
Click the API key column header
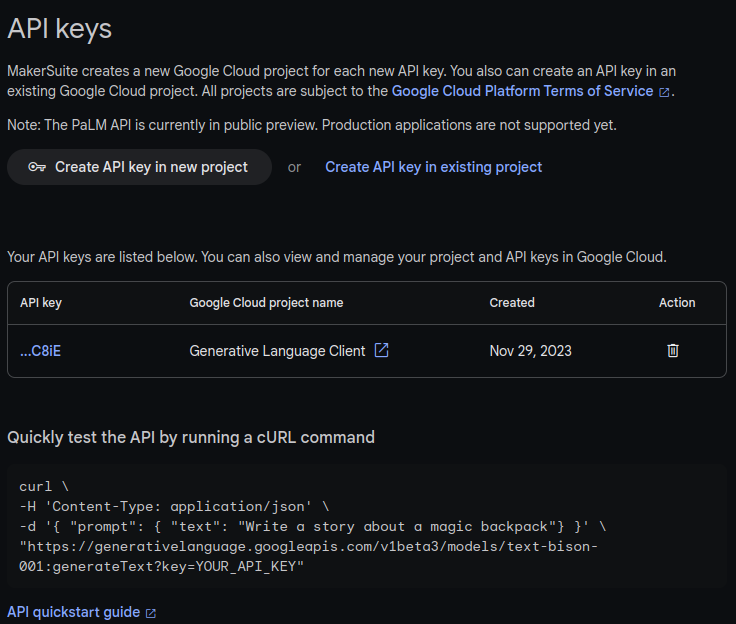41,303
